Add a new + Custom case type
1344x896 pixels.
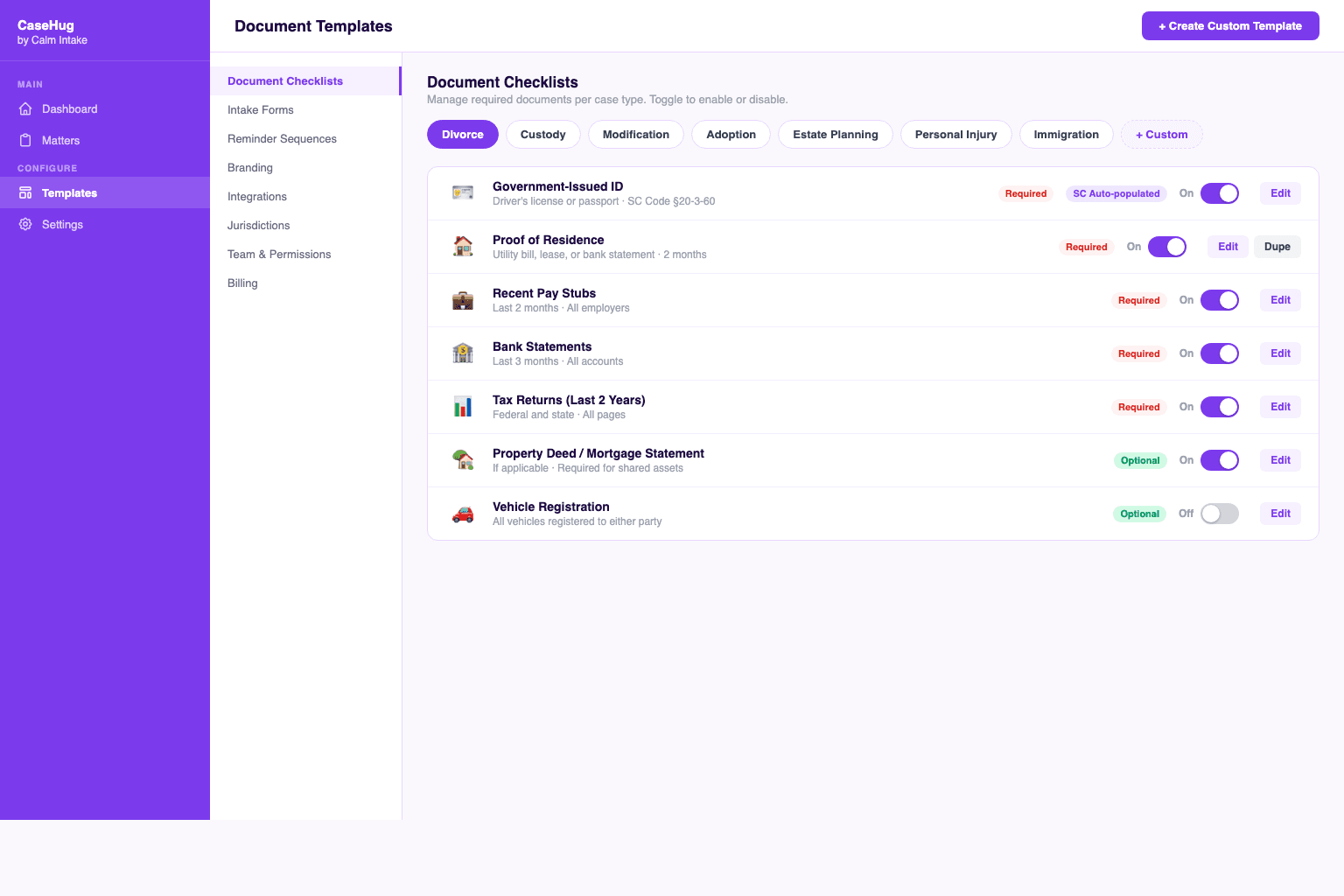(1161, 135)
